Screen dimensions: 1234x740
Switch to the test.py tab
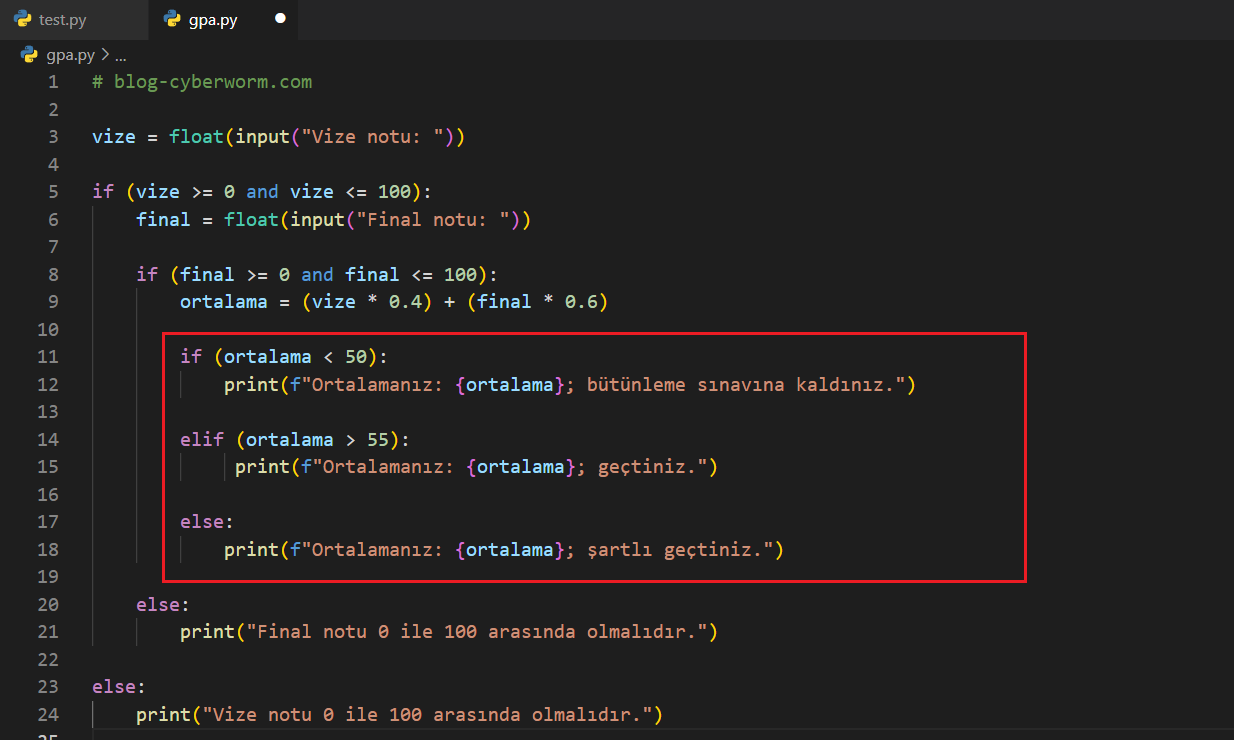[x=62, y=20]
